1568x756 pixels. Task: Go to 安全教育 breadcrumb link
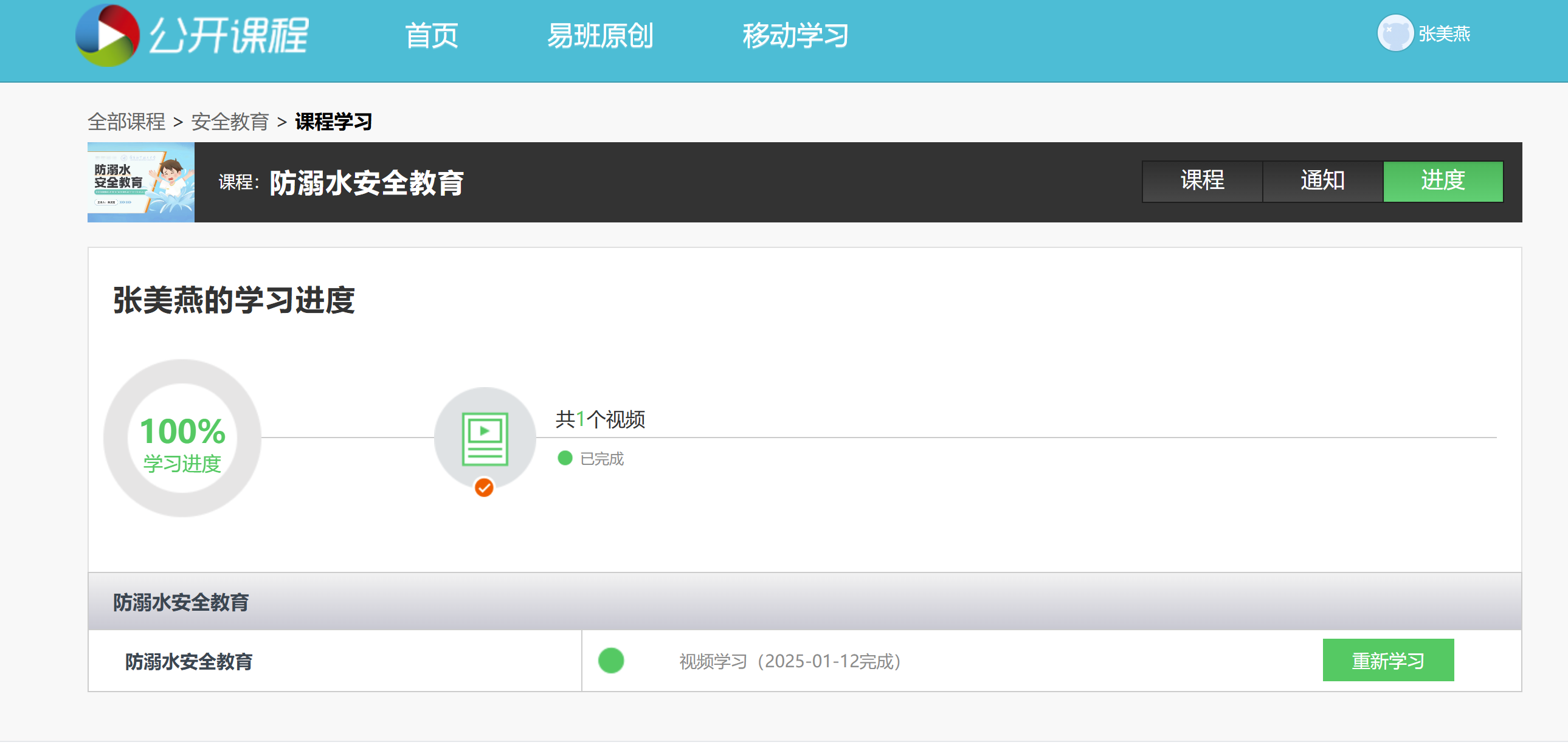230,122
